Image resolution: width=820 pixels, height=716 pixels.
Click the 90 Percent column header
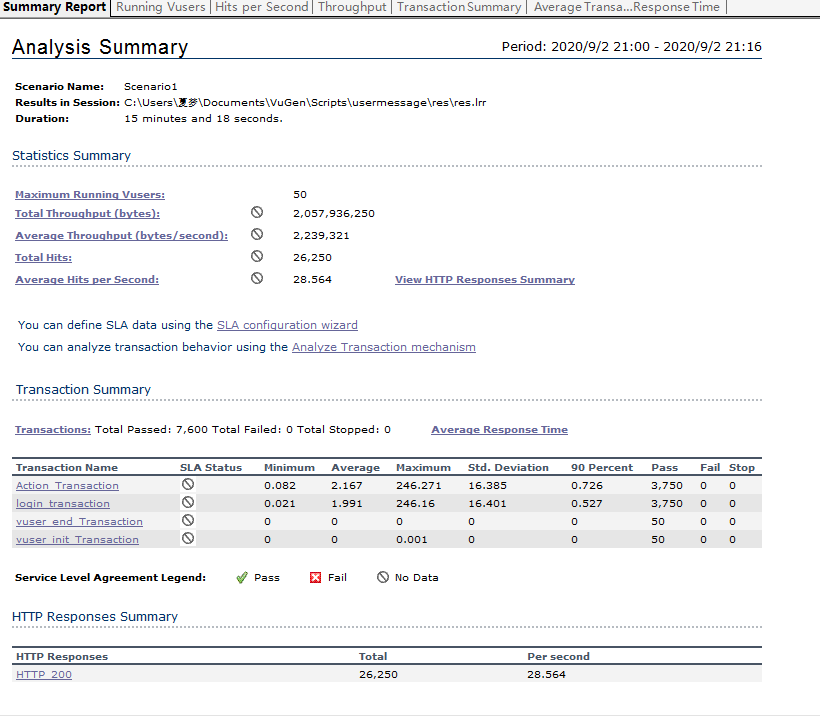602,468
